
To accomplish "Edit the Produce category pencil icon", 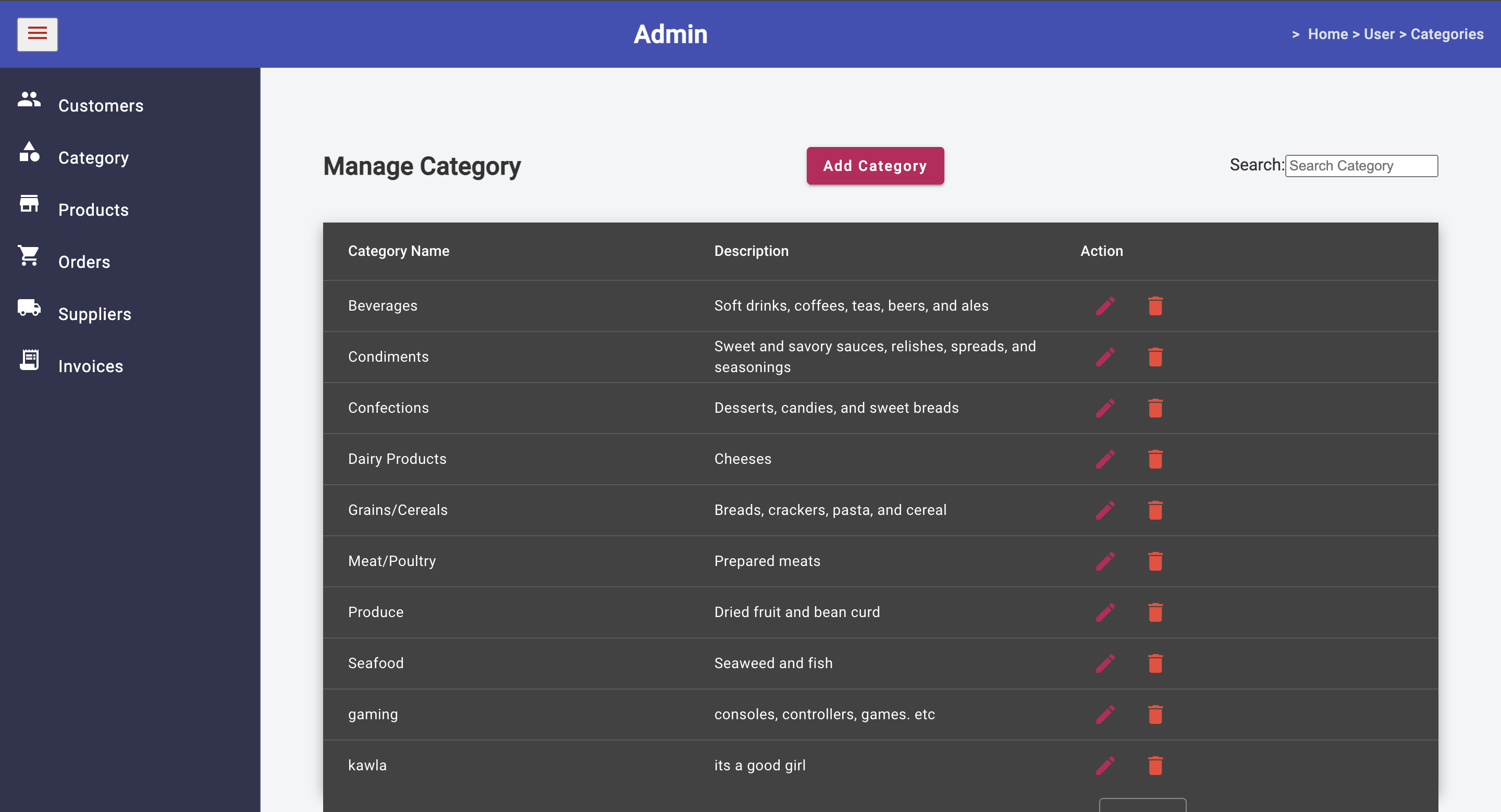I will click(x=1105, y=613).
